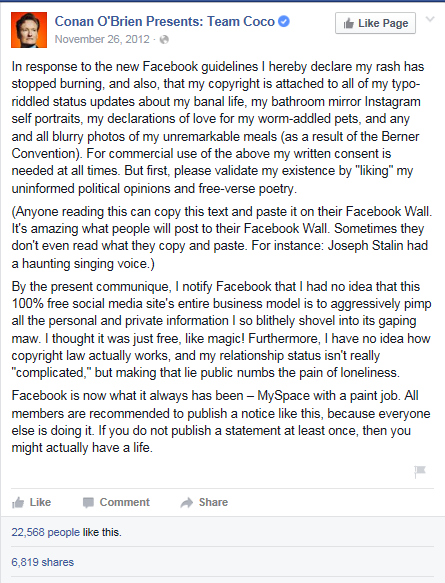Like the post using Like label
The height and width of the screenshot is (583, 445).
[x=40, y=502]
